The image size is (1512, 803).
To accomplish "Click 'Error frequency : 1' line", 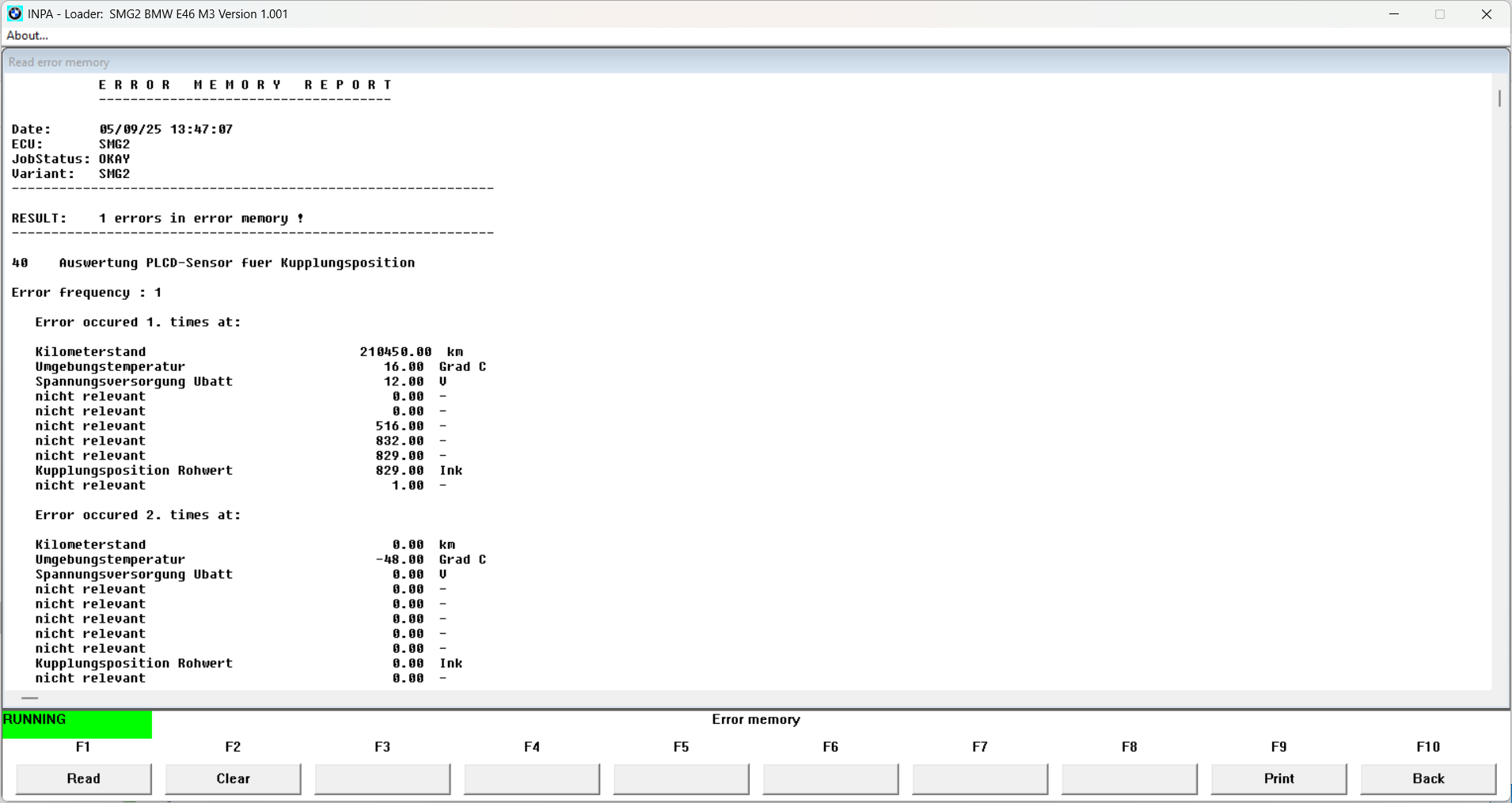I will 87,293.
